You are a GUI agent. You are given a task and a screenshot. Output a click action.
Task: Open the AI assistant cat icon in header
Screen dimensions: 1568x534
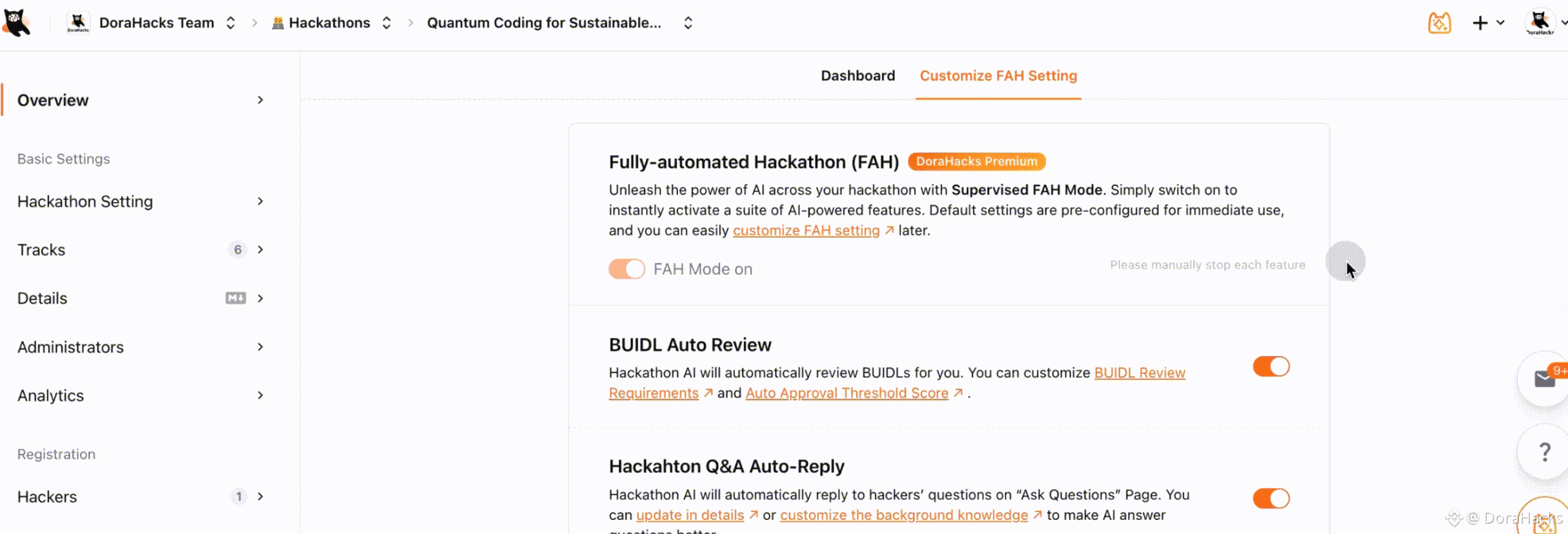1439,23
